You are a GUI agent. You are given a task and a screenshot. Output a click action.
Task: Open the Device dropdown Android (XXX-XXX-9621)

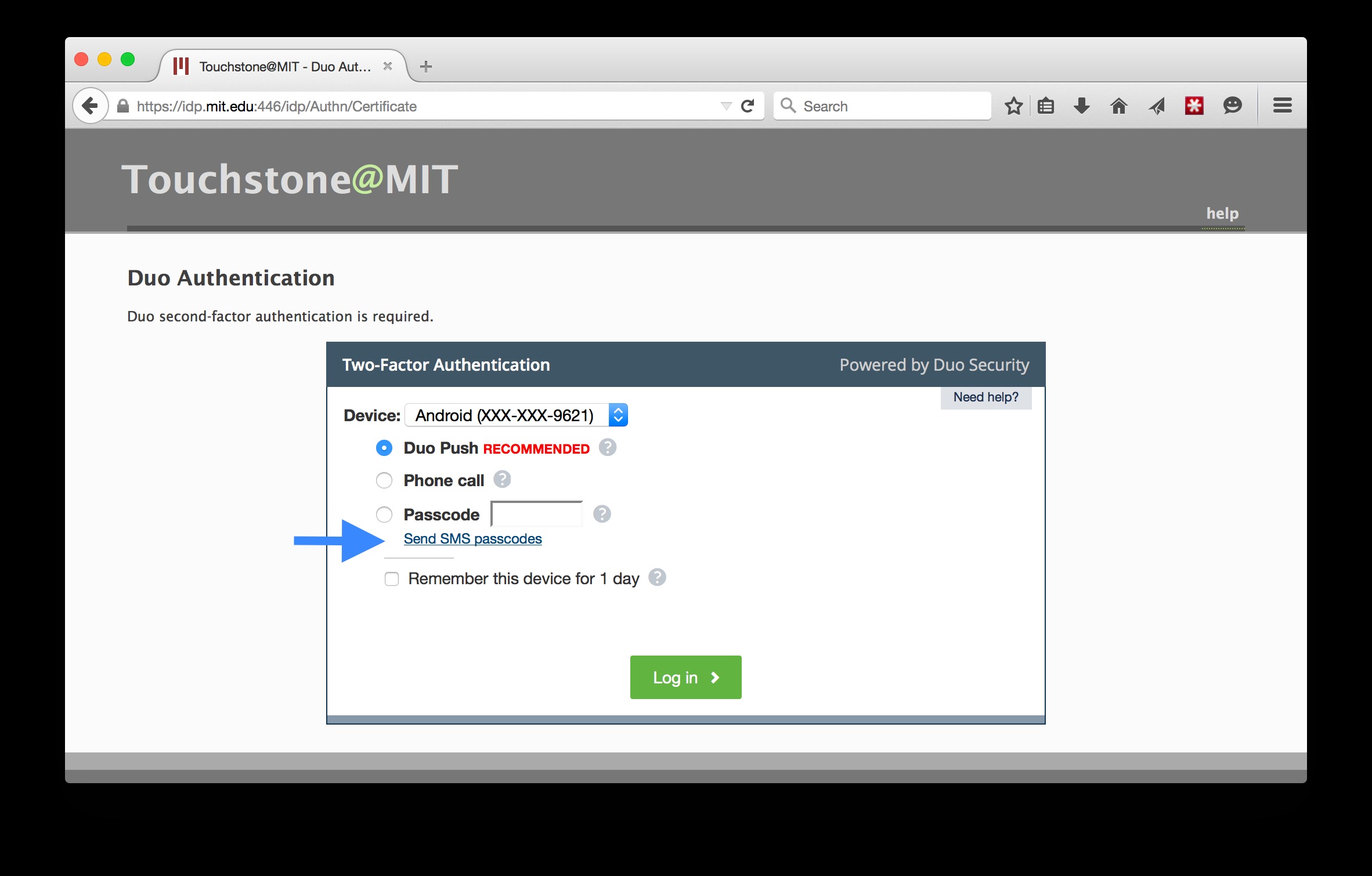[x=517, y=415]
